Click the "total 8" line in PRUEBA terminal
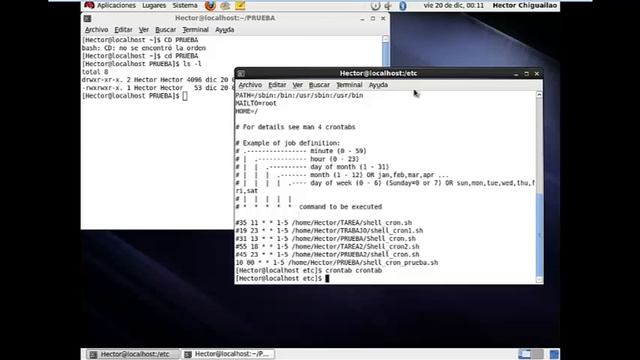This screenshot has width=640, height=360. click(x=95, y=72)
